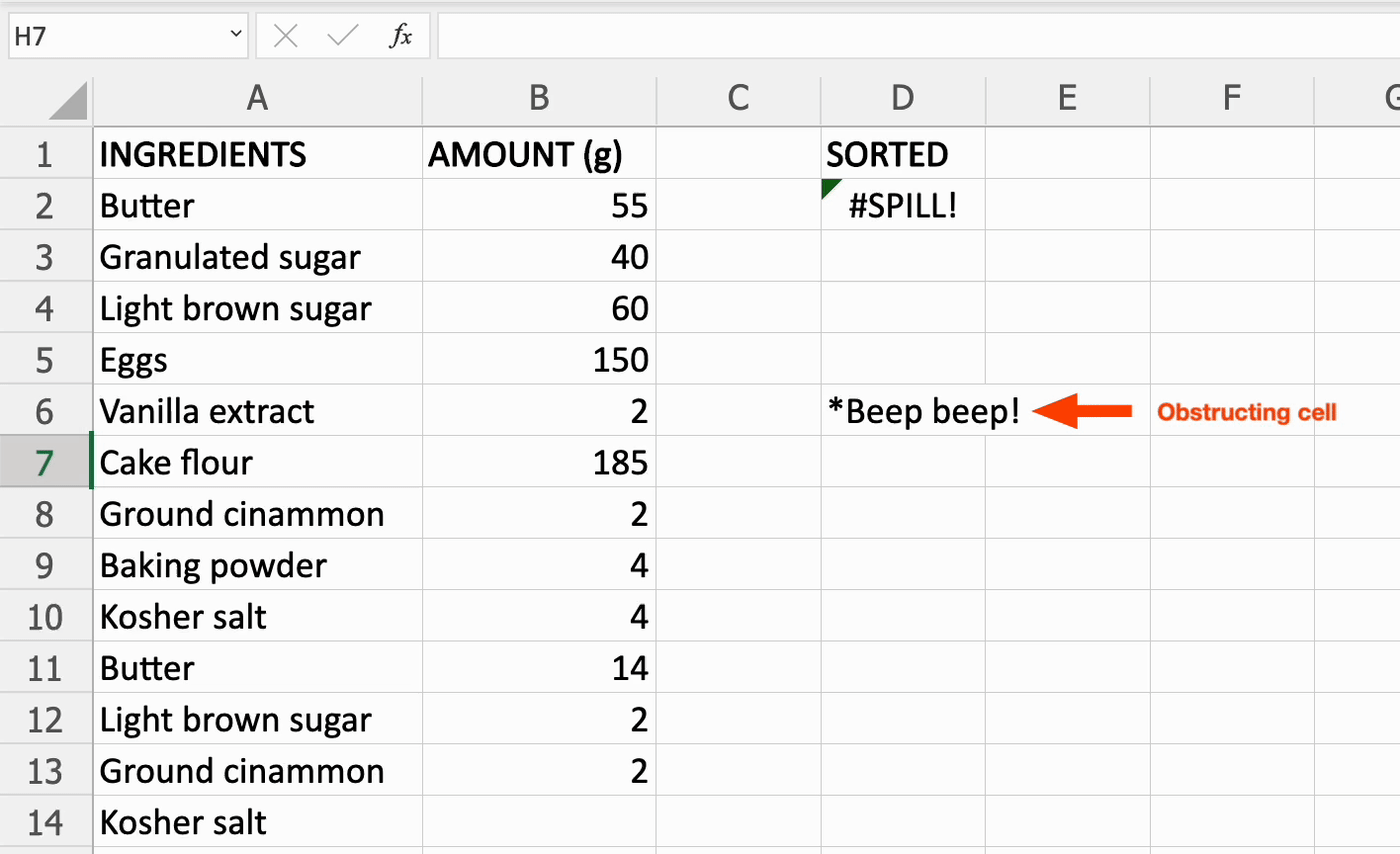Click the AMOUNT (g) header cell
The width and height of the screenshot is (1400, 854).
click(x=539, y=154)
